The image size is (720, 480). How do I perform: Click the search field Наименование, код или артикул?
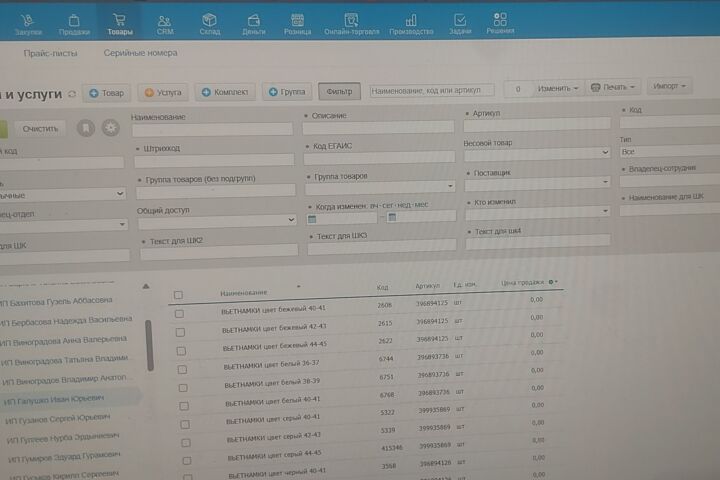432,90
